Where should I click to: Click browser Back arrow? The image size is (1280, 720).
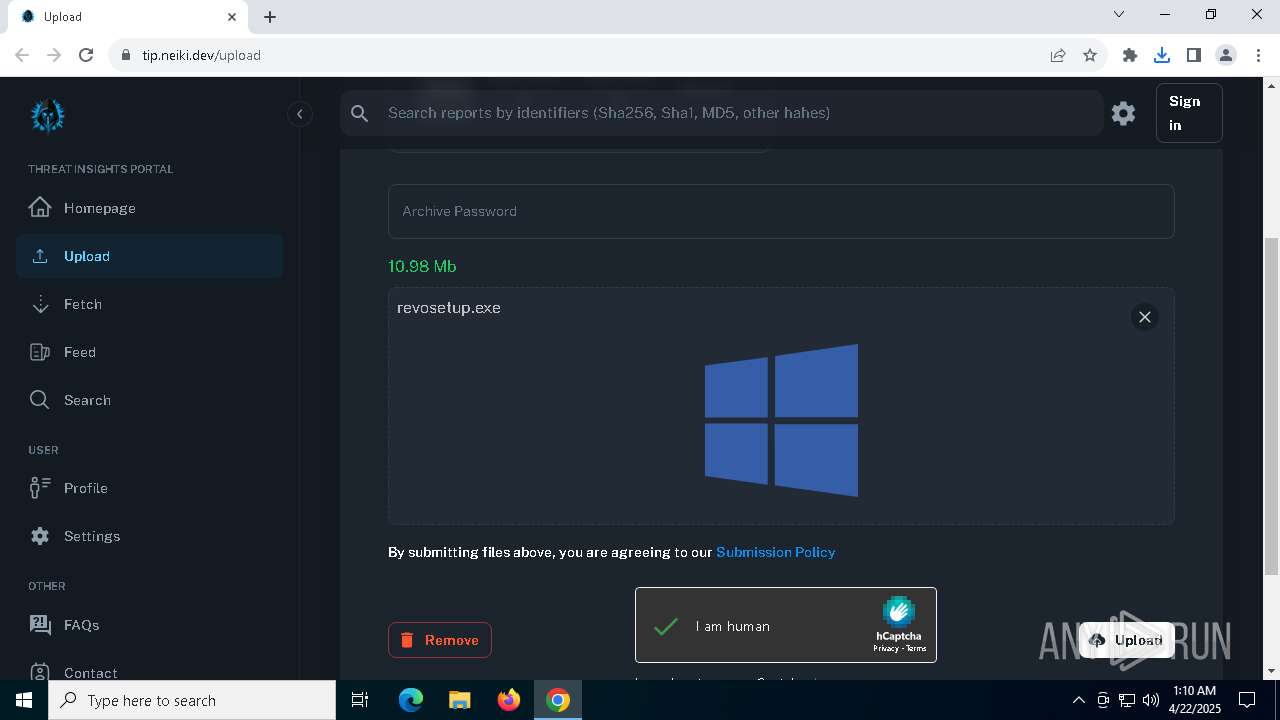point(22,55)
